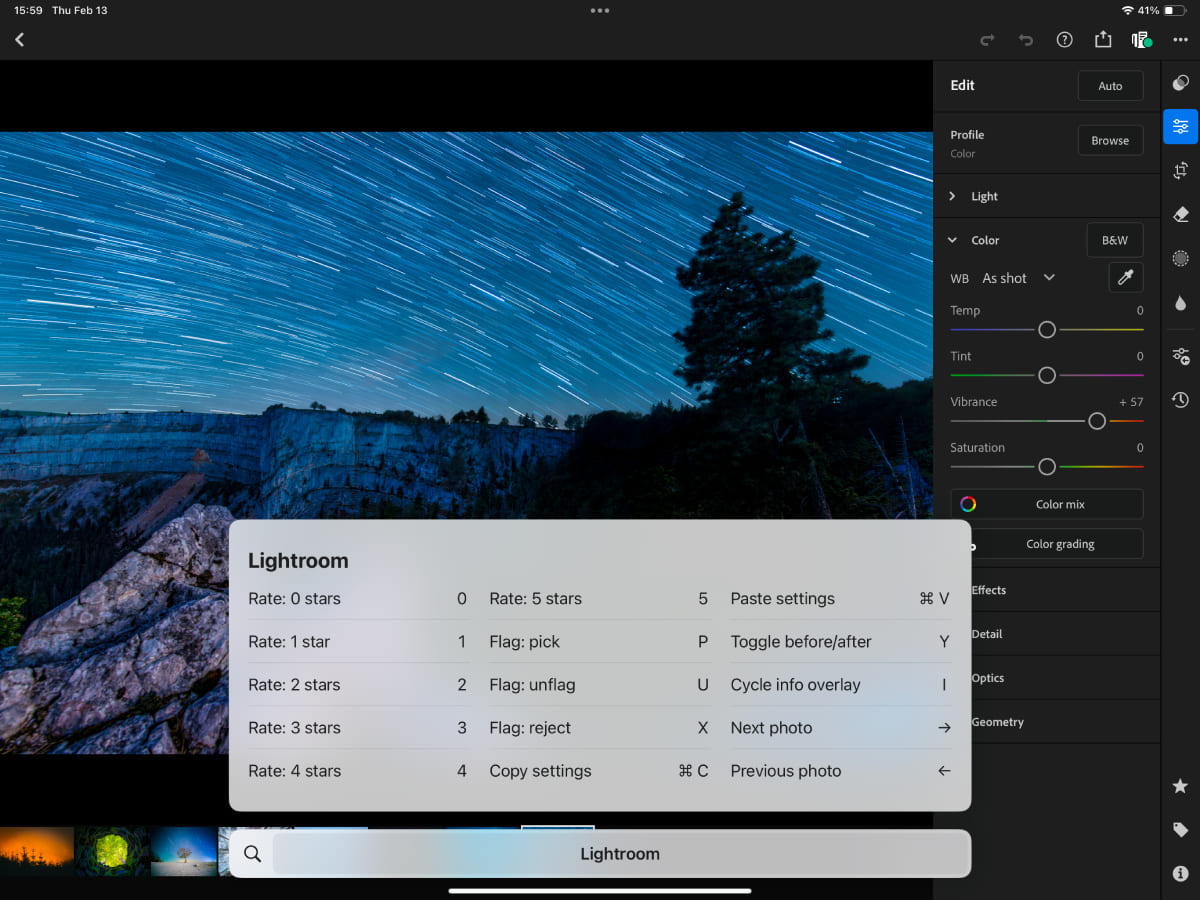Choose Cycle info overlay shortcut
This screenshot has height=900, width=1200.
[x=841, y=685]
